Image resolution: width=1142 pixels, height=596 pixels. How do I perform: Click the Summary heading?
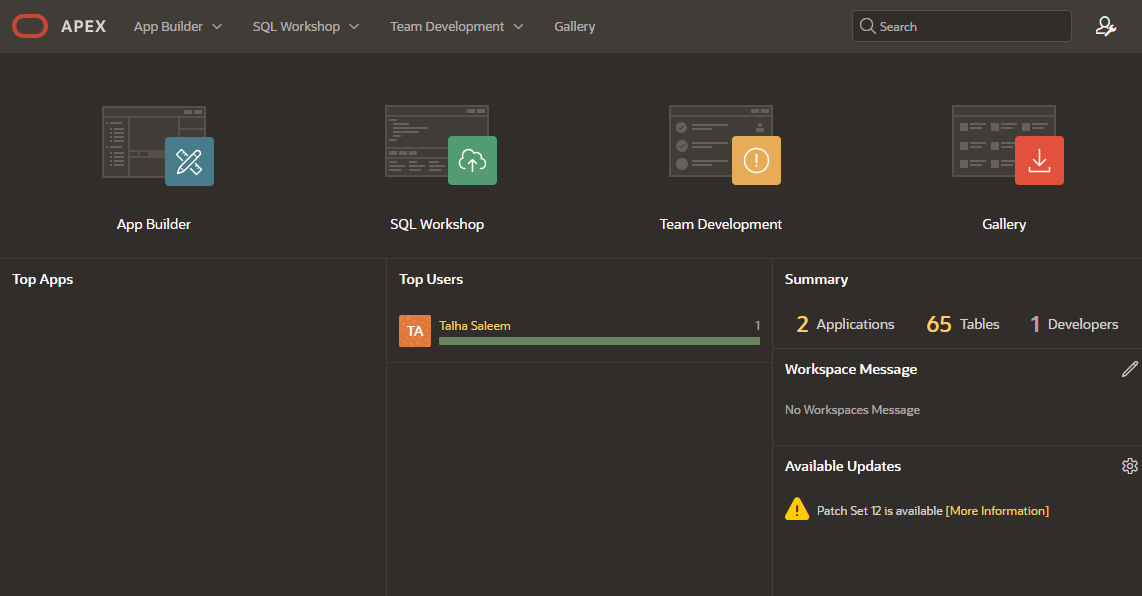(x=816, y=279)
